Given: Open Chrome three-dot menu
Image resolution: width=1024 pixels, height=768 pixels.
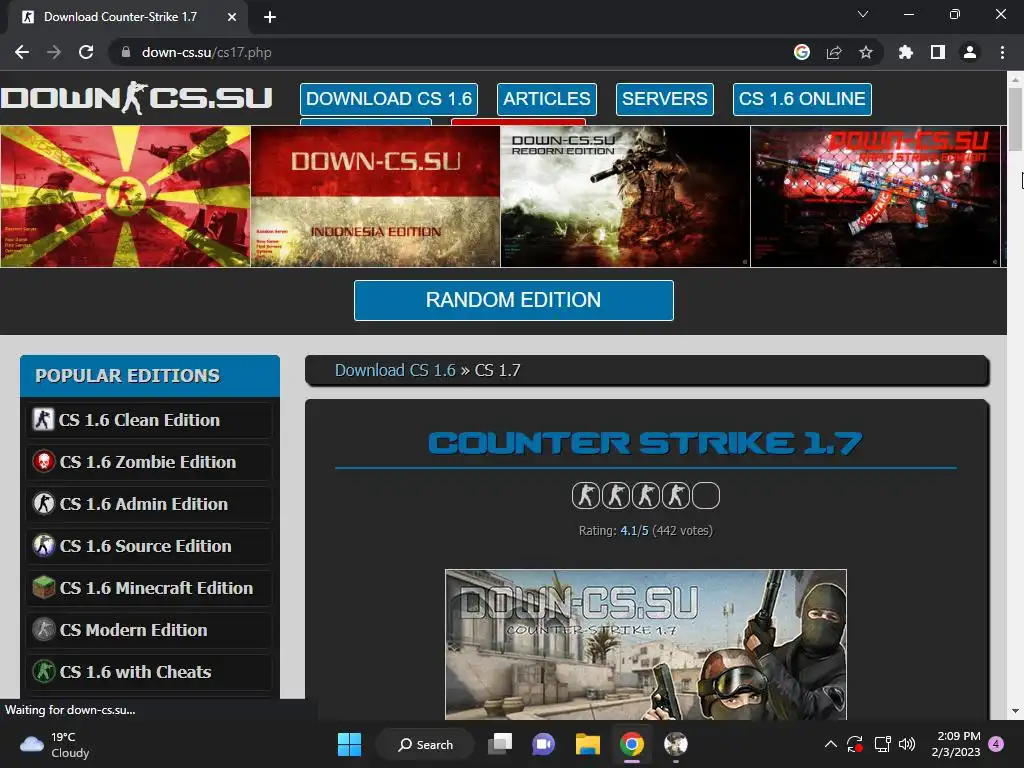Looking at the screenshot, I should (1002, 52).
